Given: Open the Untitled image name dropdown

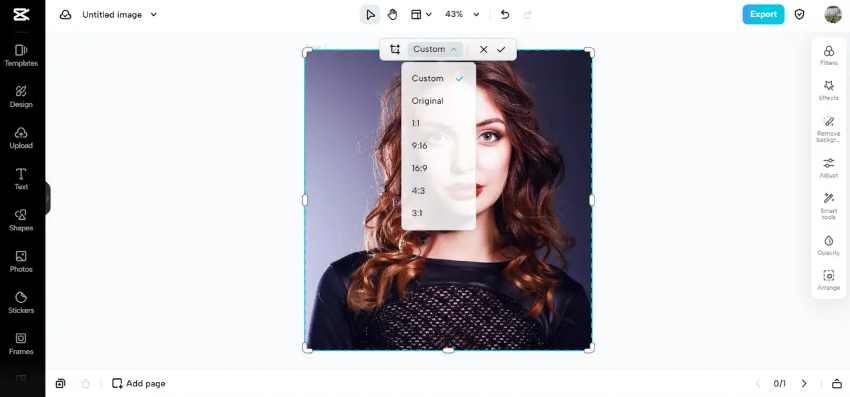Looking at the screenshot, I should 153,15.
